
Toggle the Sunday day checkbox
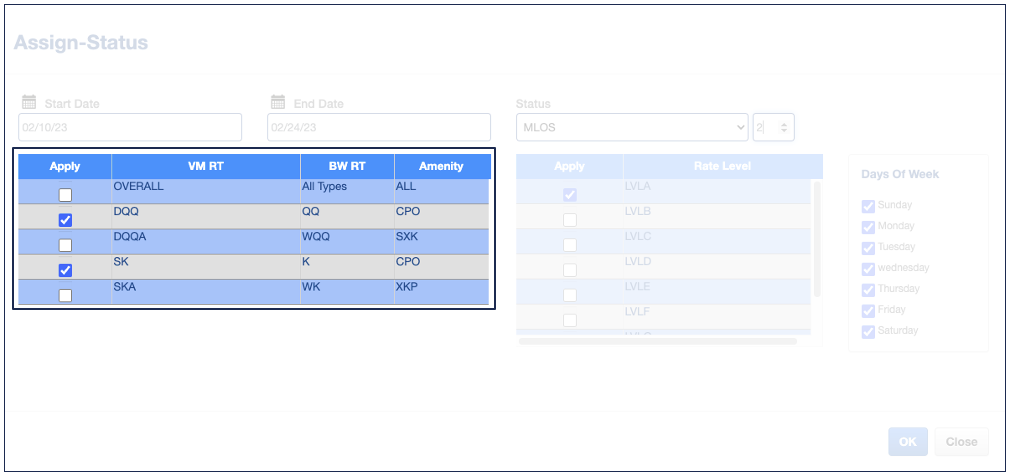pos(868,206)
